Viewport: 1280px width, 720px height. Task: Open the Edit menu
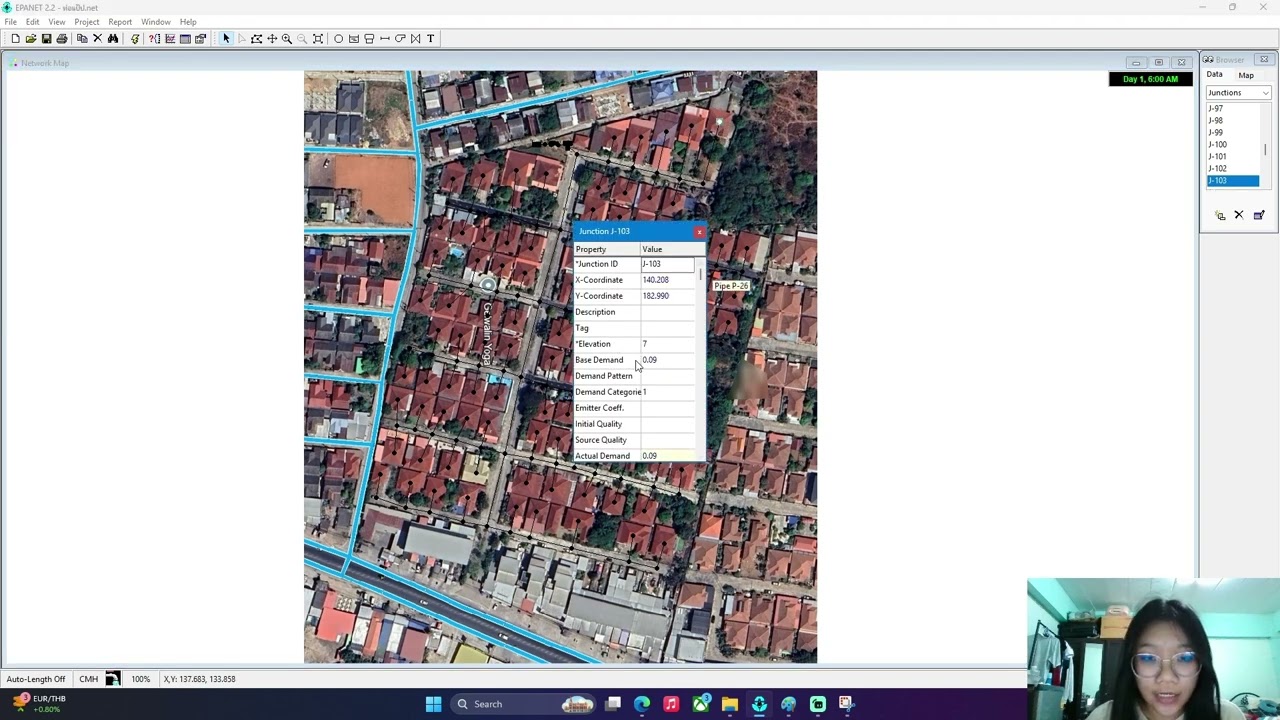[33, 22]
